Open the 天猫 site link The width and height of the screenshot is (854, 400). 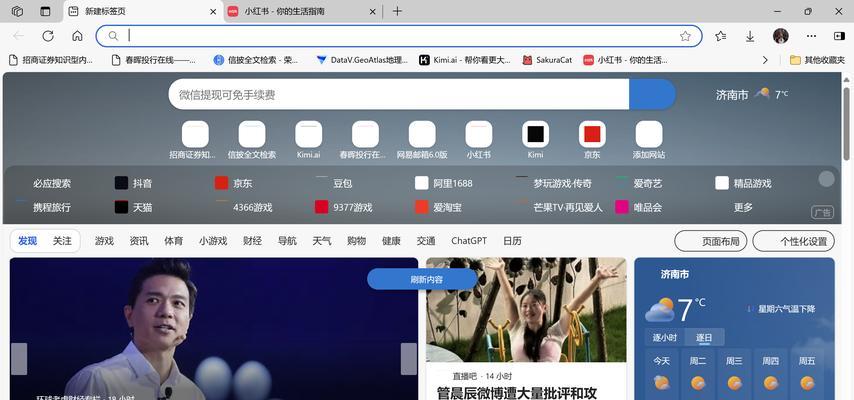(133, 207)
